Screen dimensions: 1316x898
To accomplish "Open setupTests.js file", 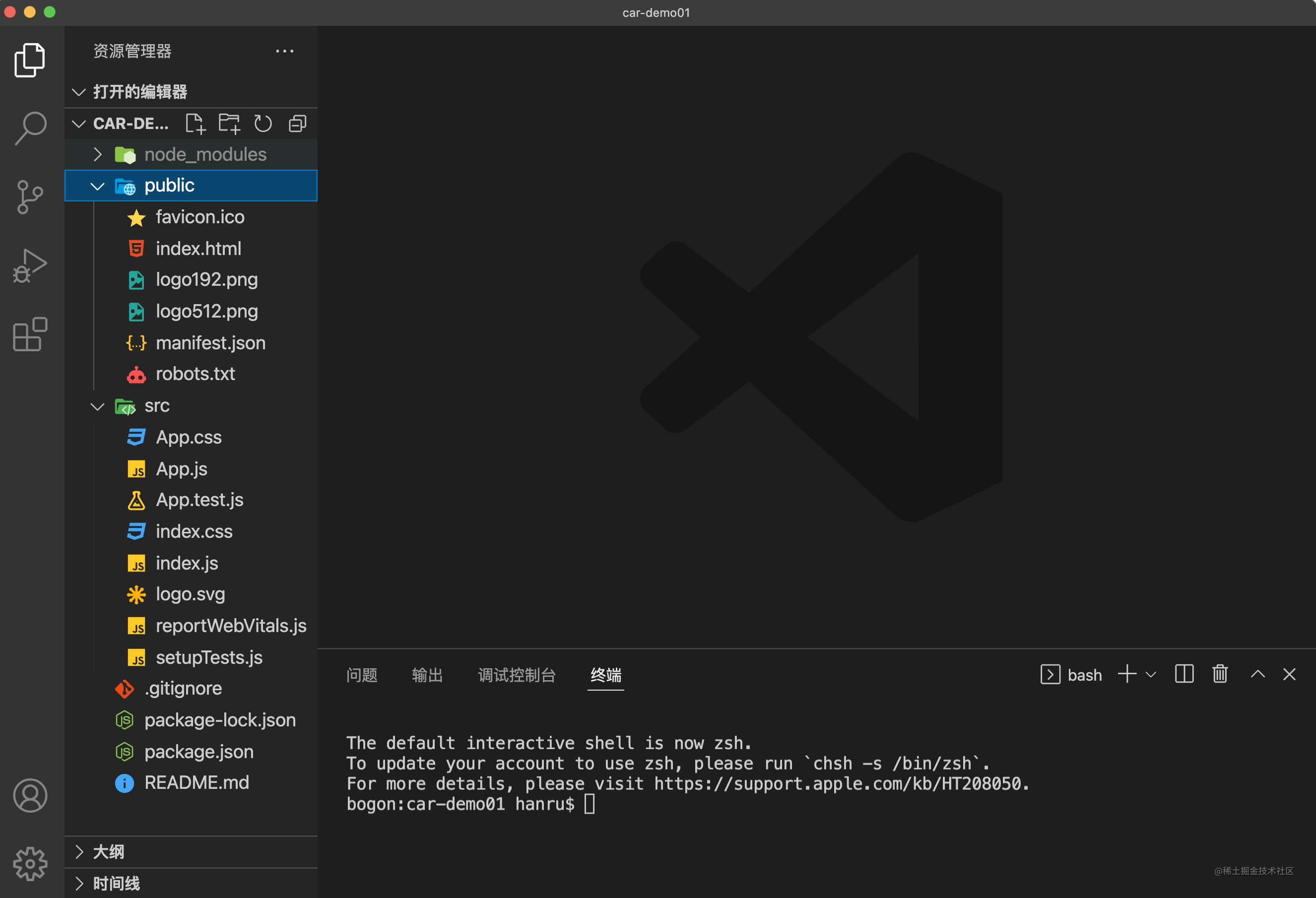I will pos(191,657).
